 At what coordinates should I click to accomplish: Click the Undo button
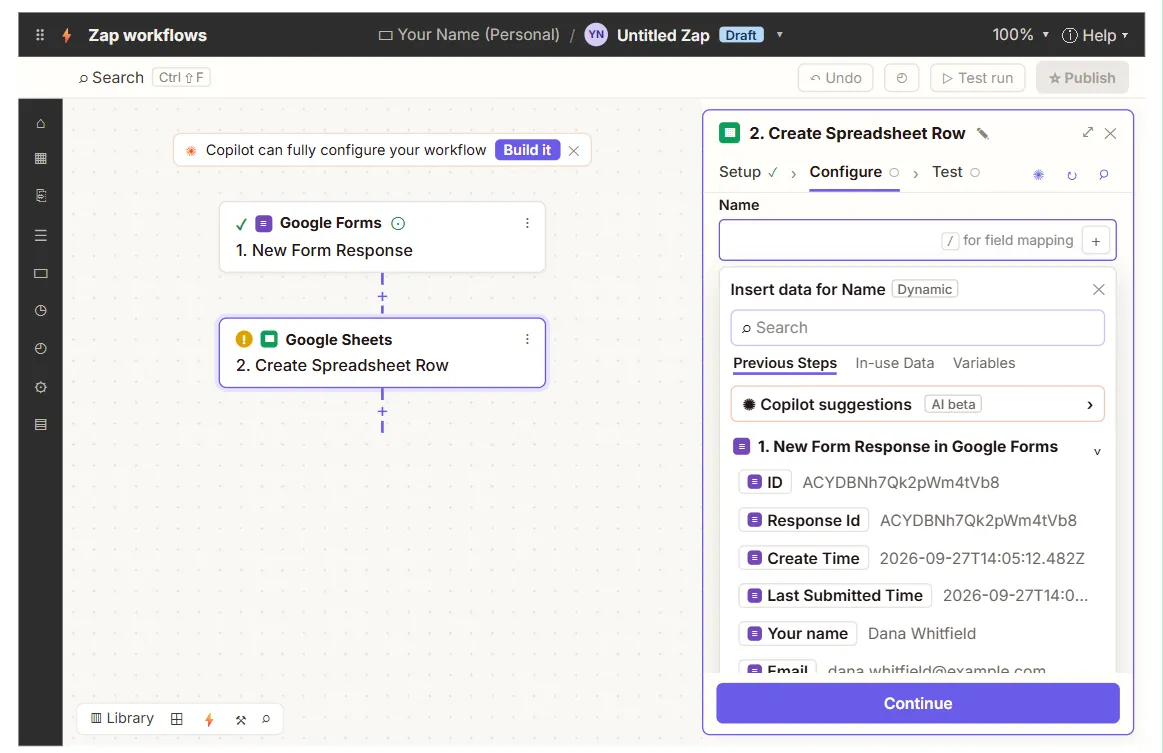click(x=835, y=78)
